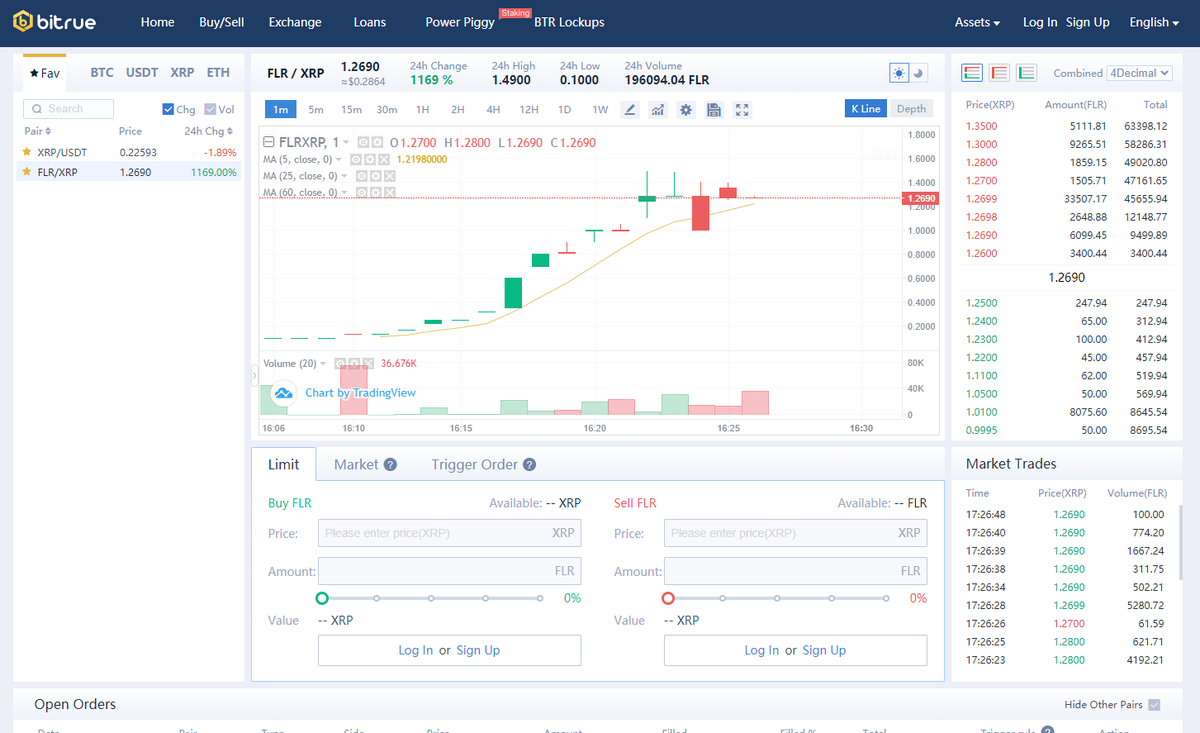
Task: Click star icon next to XRP/USDT
Action: (27, 152)
